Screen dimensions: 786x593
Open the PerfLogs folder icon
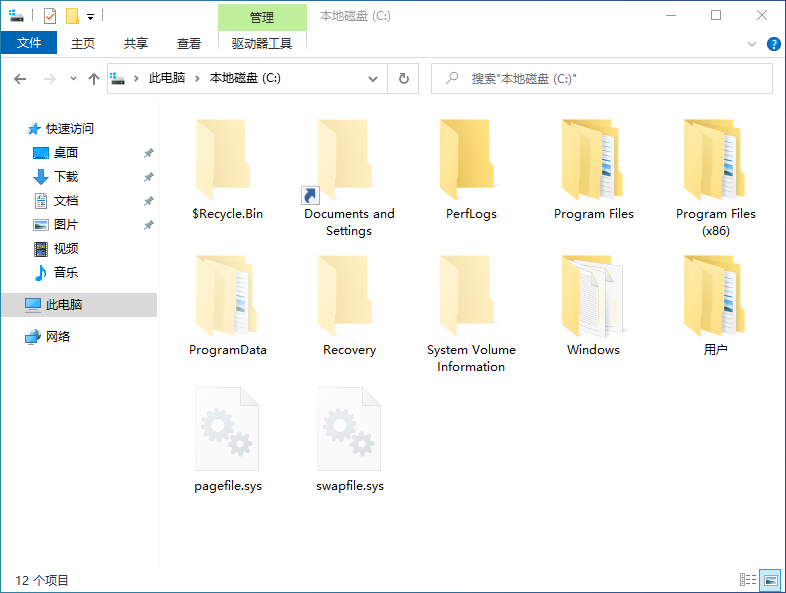(467, 160)
